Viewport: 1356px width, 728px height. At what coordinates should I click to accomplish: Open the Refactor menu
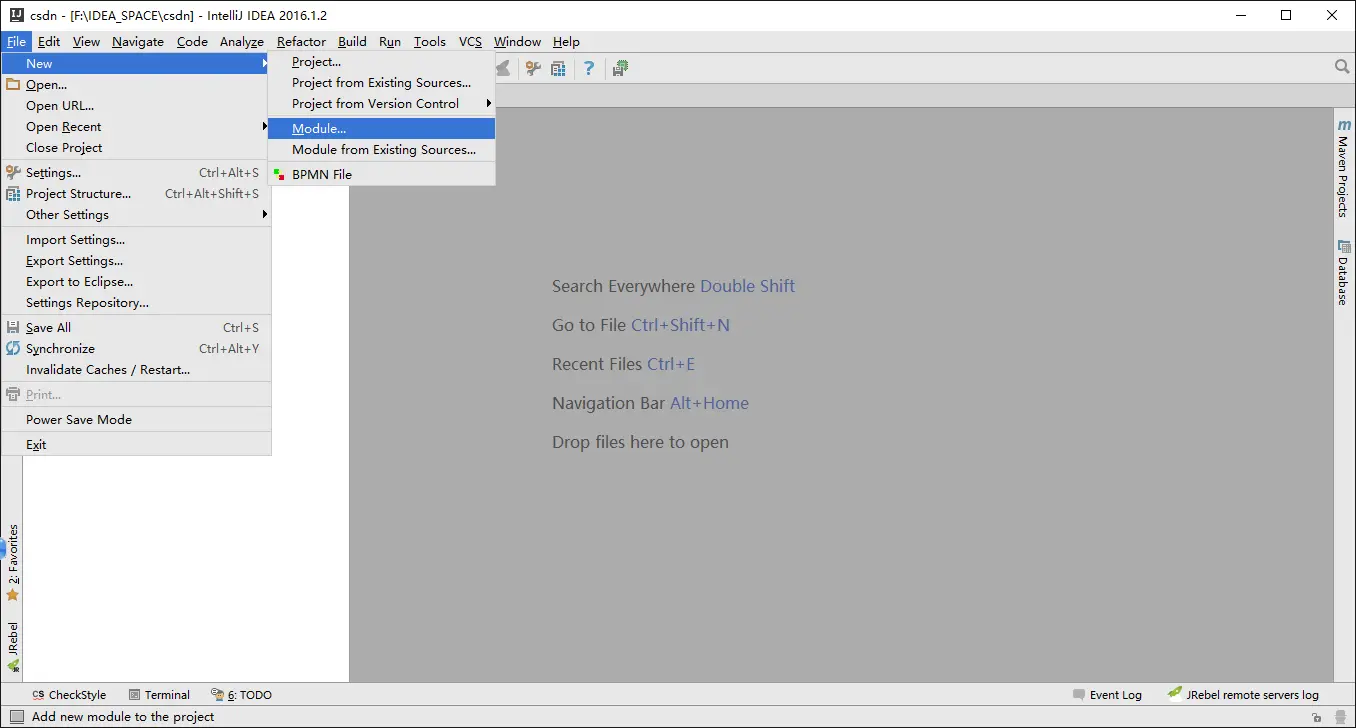[x=301, y=42]
